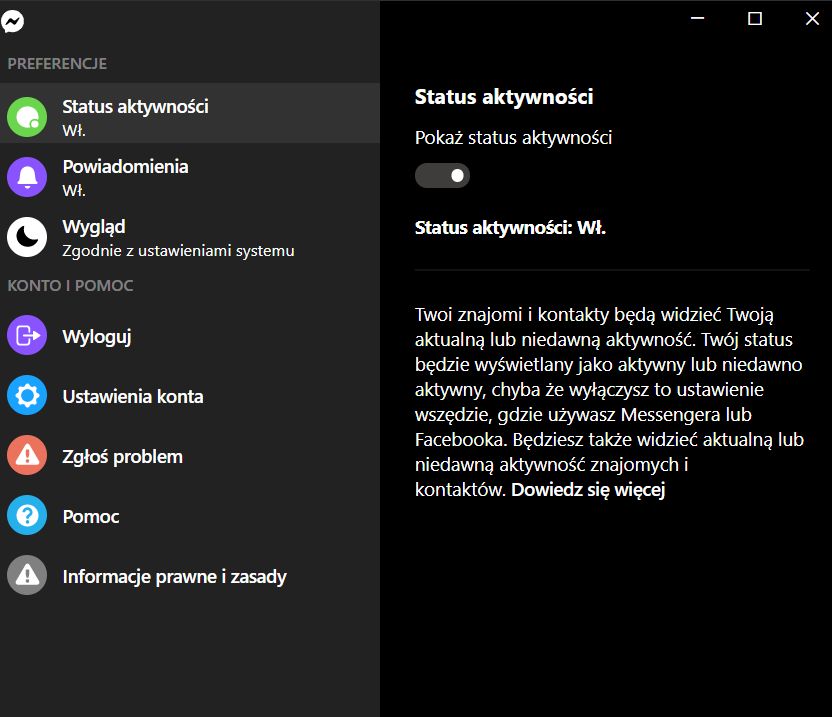Follow the Dowiedz się więcej link
832x717 pixels.
(588, 490)
